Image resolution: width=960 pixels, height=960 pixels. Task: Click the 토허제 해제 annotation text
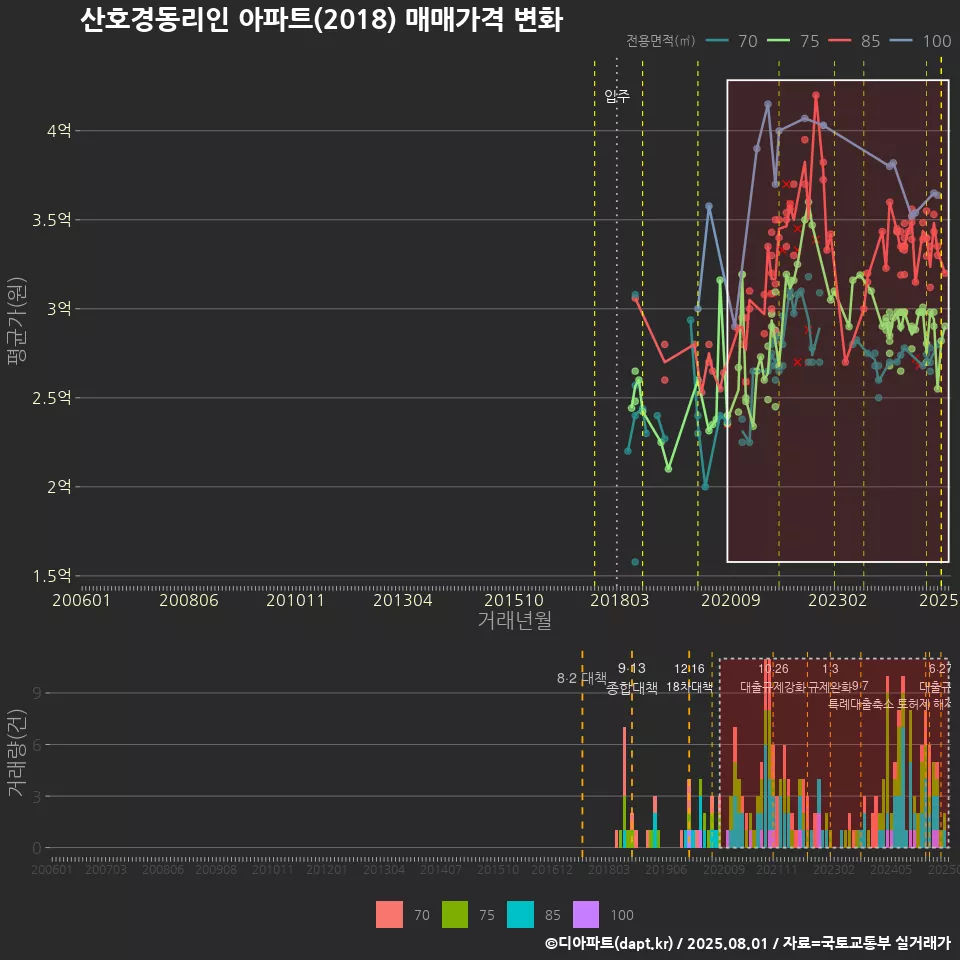tap(924, 704)
